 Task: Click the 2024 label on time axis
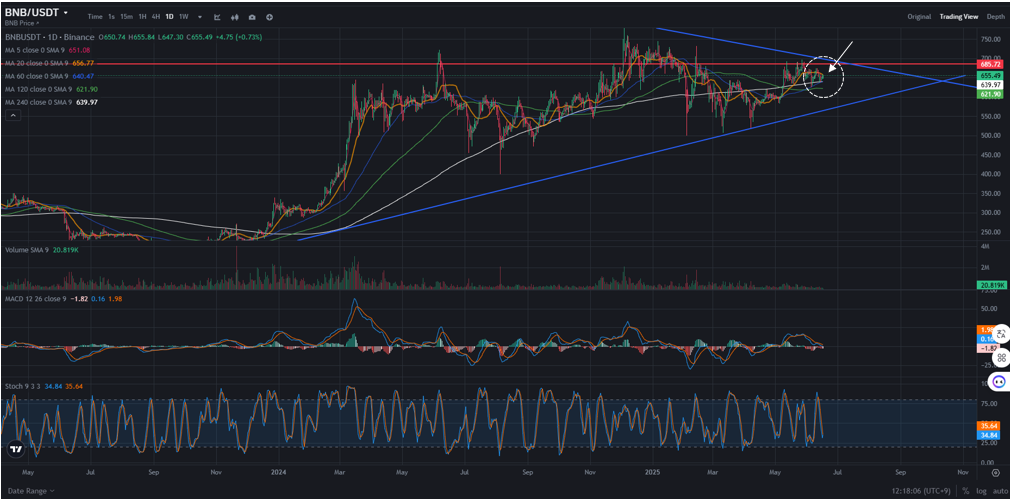click(x=279, y=473)
